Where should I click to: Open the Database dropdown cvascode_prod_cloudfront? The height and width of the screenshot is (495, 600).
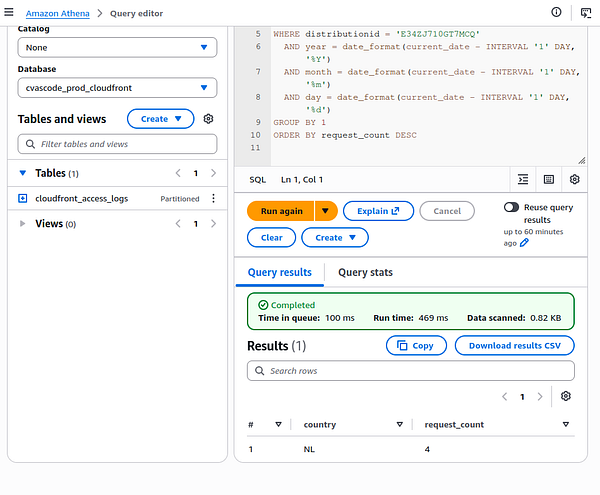point(117,88)
